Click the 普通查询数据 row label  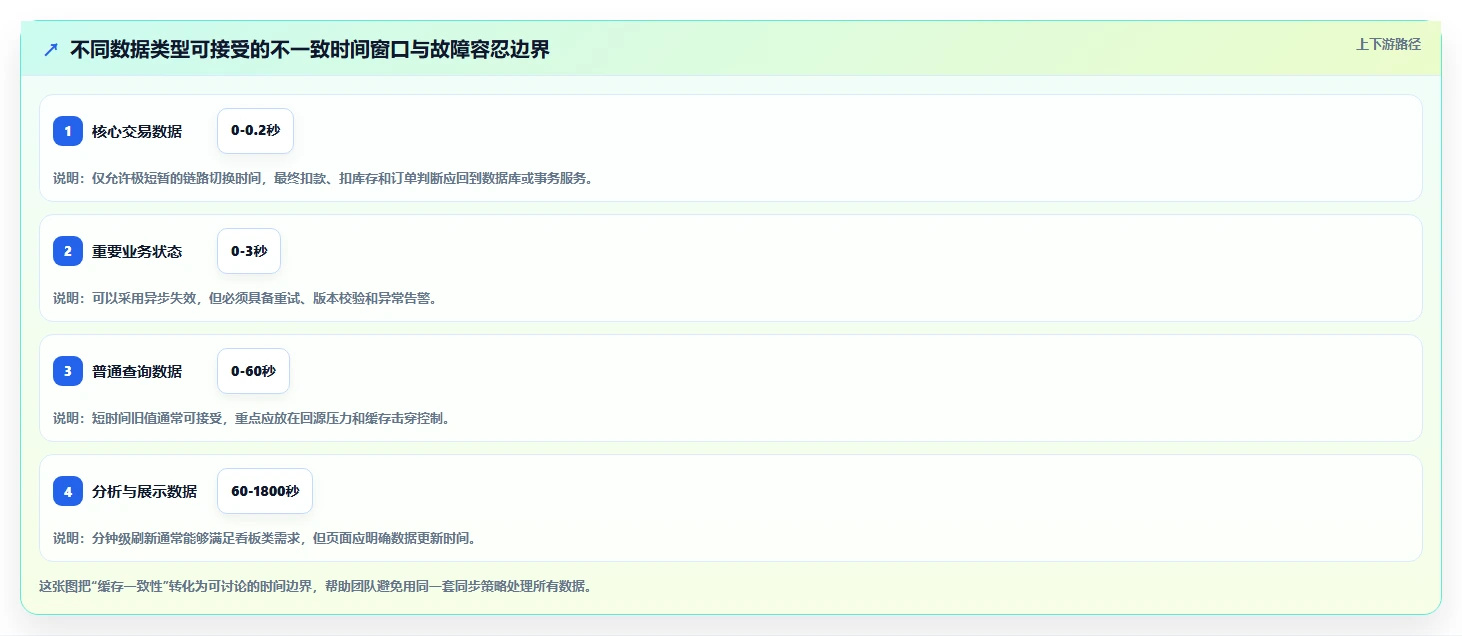(x=137, y=371)
